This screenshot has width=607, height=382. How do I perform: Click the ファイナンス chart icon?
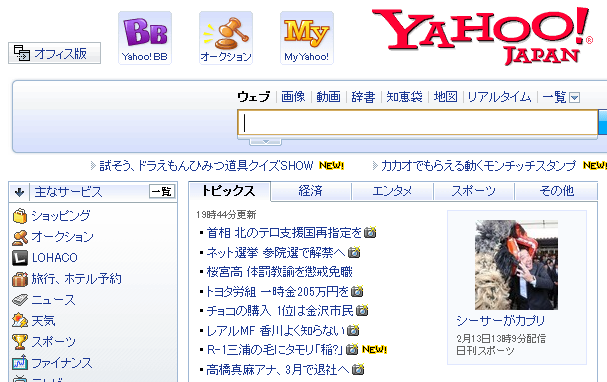pyautogui.click(x=20, y=363)
